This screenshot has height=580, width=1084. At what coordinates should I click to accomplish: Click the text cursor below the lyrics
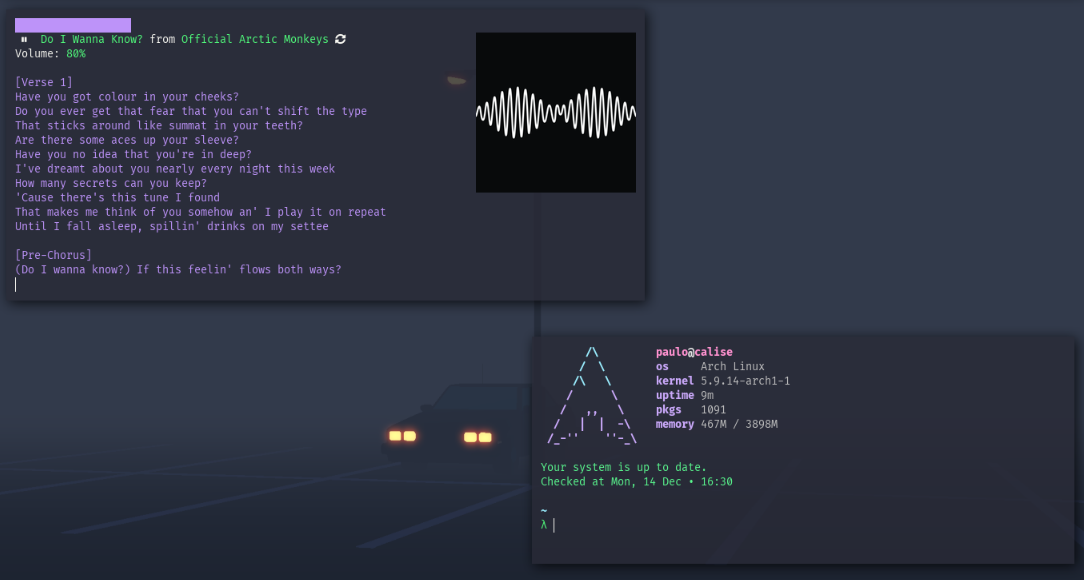16,284
